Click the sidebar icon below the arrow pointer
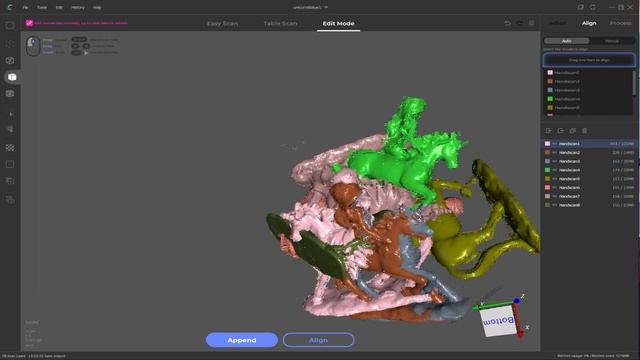Viewport: 640px width, 360px height. (x=10, y=129)
